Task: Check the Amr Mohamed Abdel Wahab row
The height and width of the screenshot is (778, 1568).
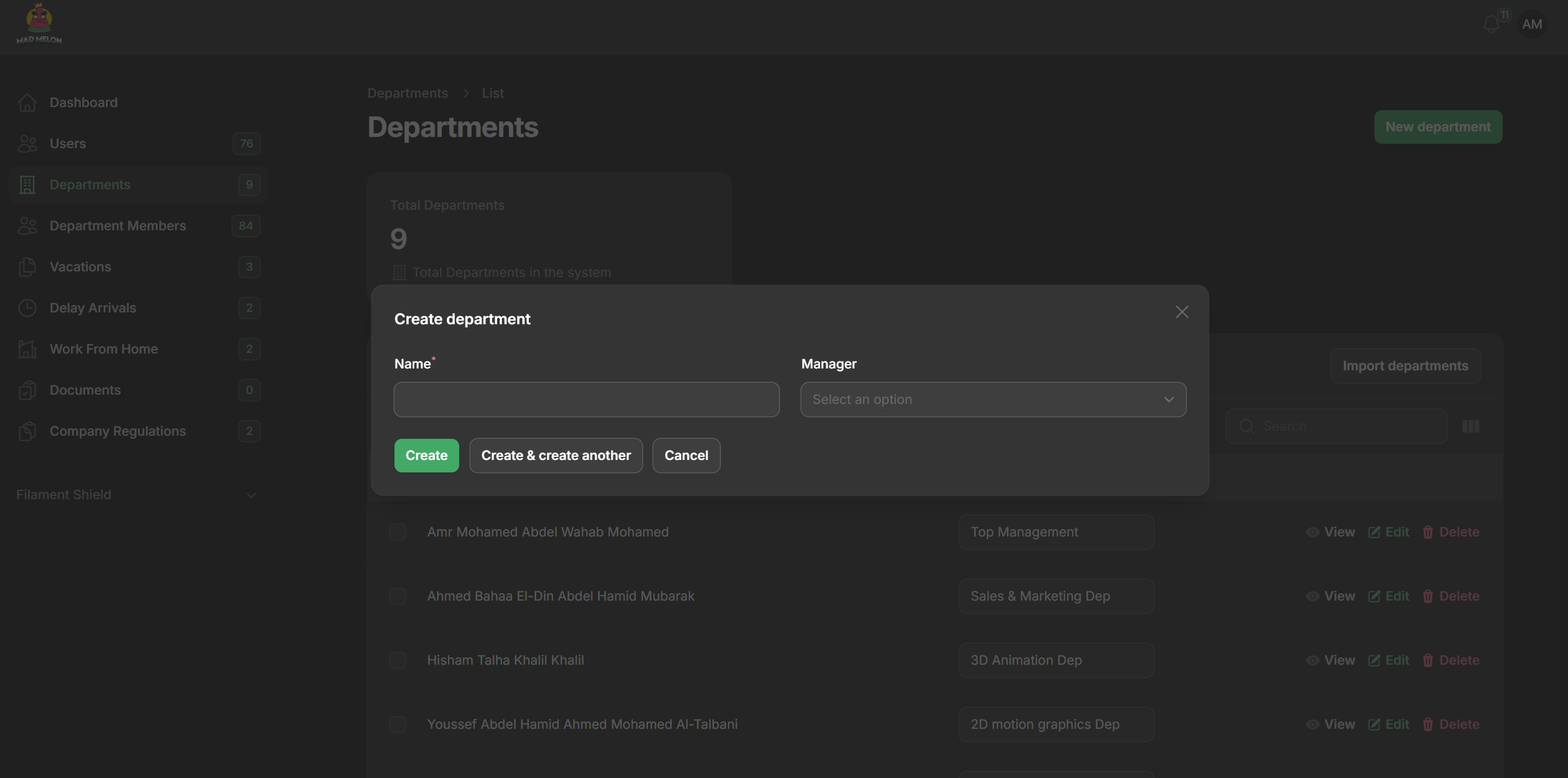Action: click(398, 532)
